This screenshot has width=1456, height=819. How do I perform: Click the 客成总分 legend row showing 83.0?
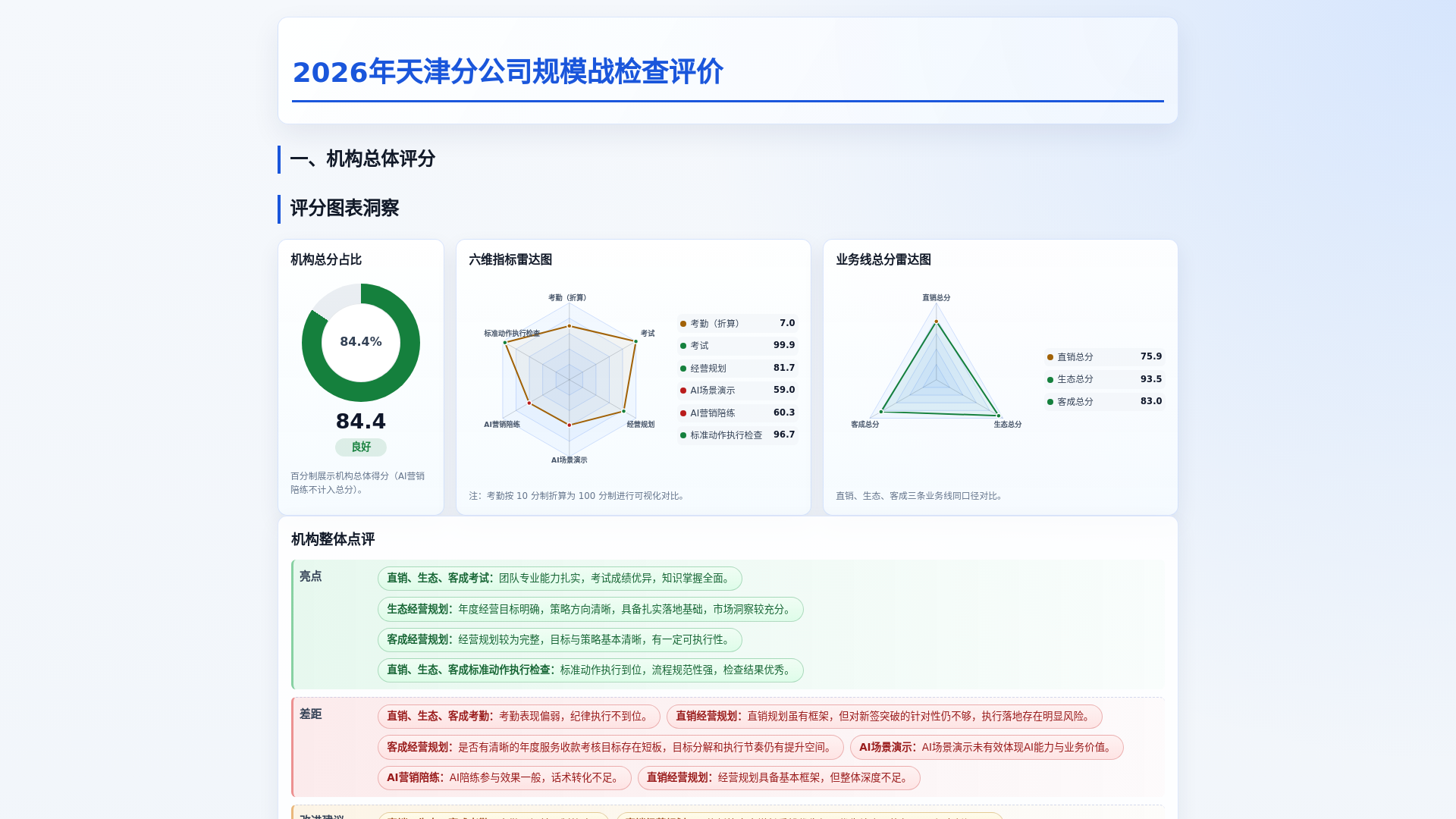click(1105, 401)
